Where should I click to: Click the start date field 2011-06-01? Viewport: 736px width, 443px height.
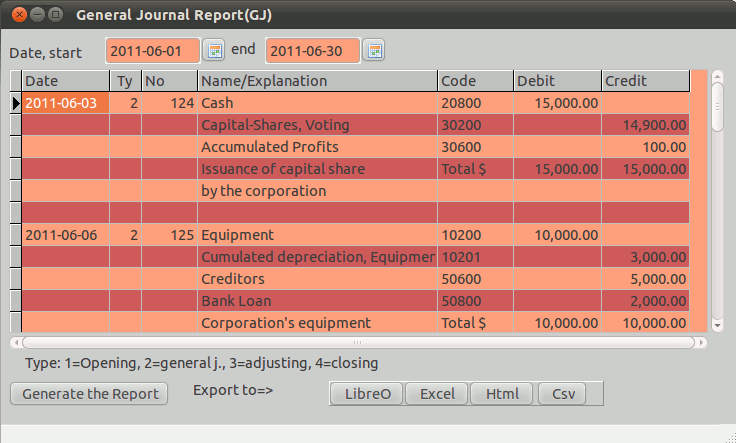[152, 50]
